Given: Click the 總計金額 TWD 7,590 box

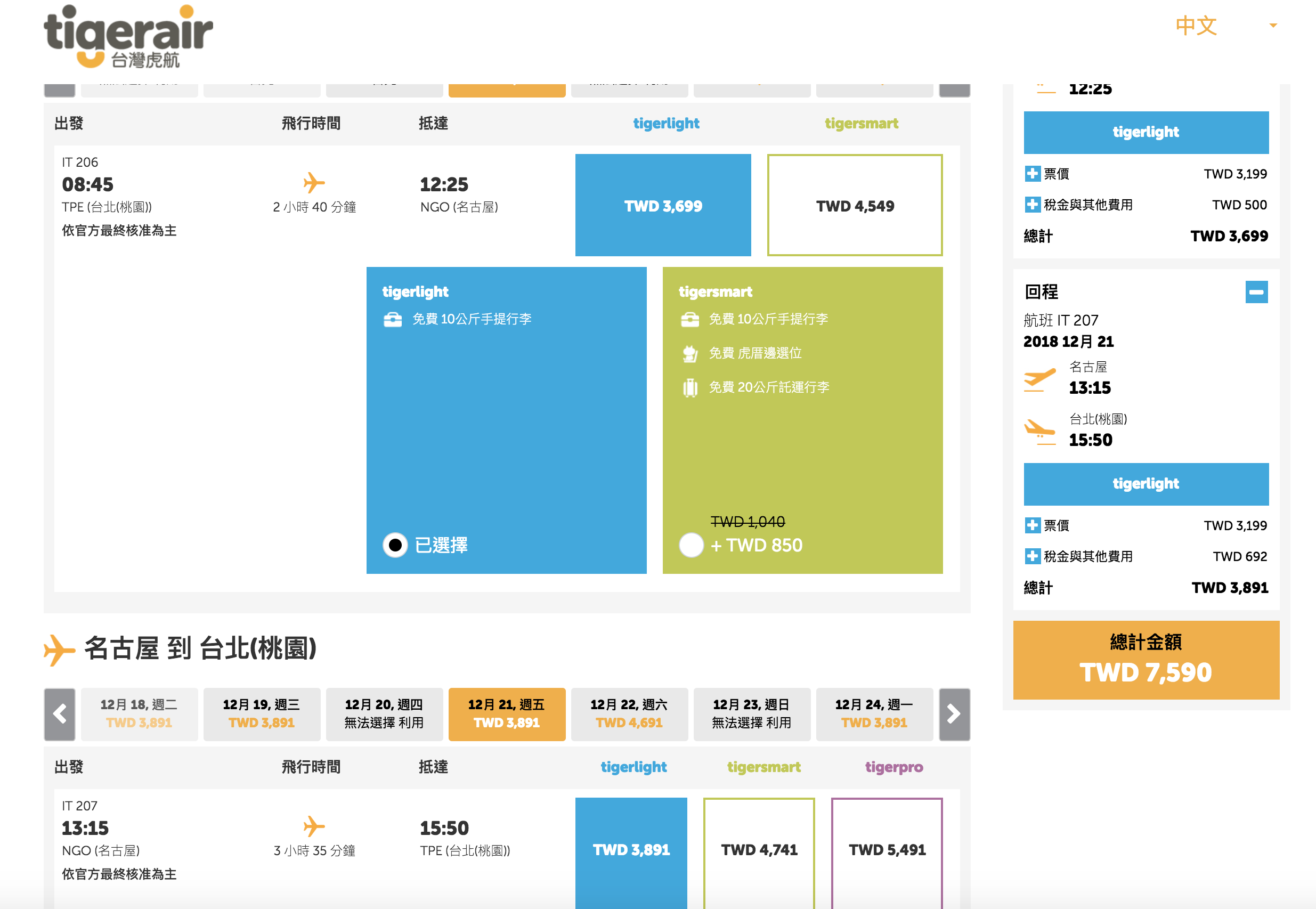Looking at the screenshot, I should coord(1146,660).
